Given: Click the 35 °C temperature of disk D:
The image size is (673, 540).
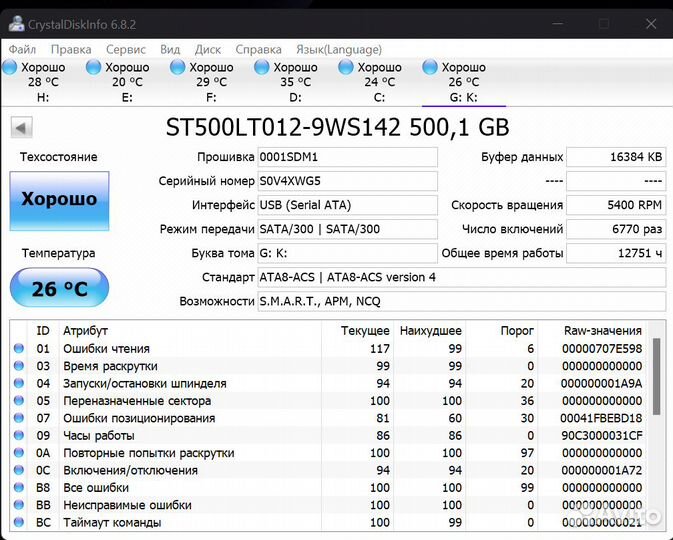Looking at the screenshot, I should tap(296, 82).
